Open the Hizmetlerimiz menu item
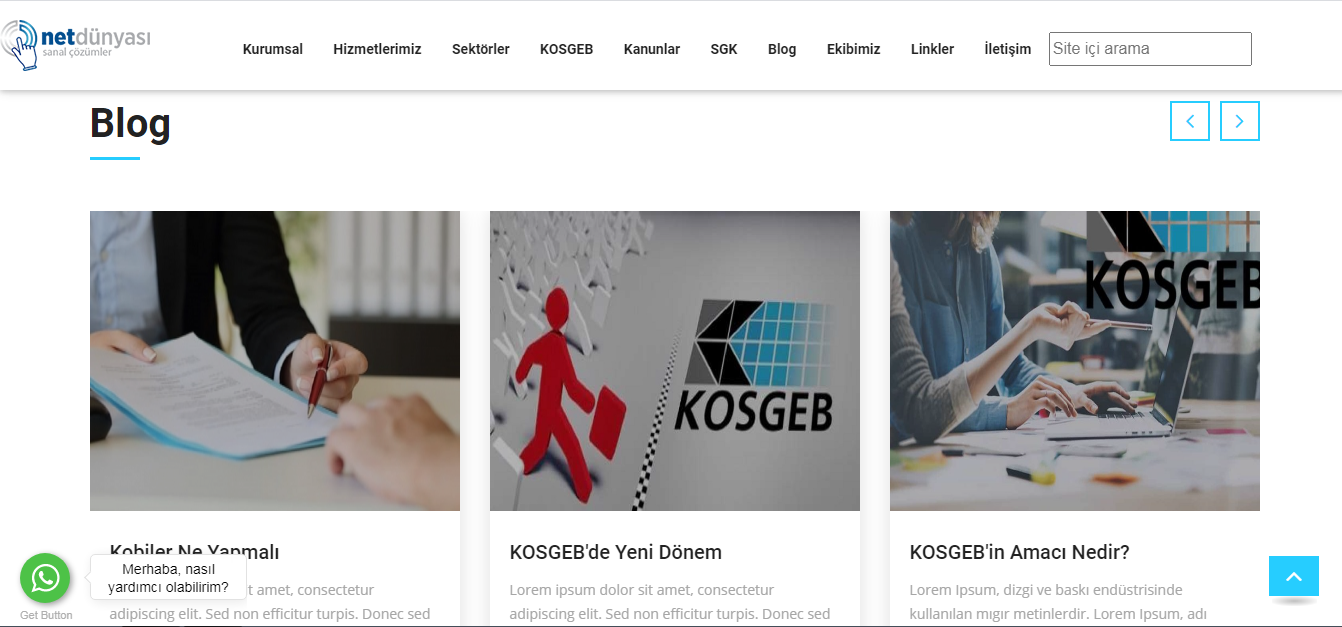 (377, 49)
